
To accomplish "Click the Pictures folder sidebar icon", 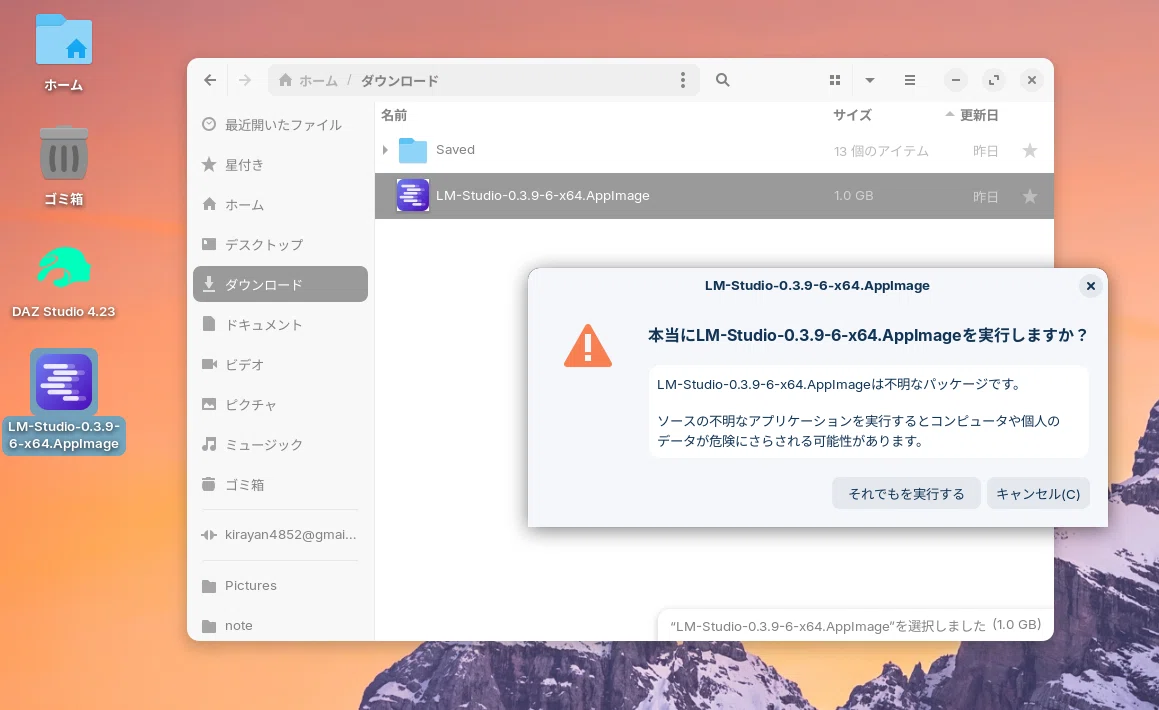I will 209,586.
